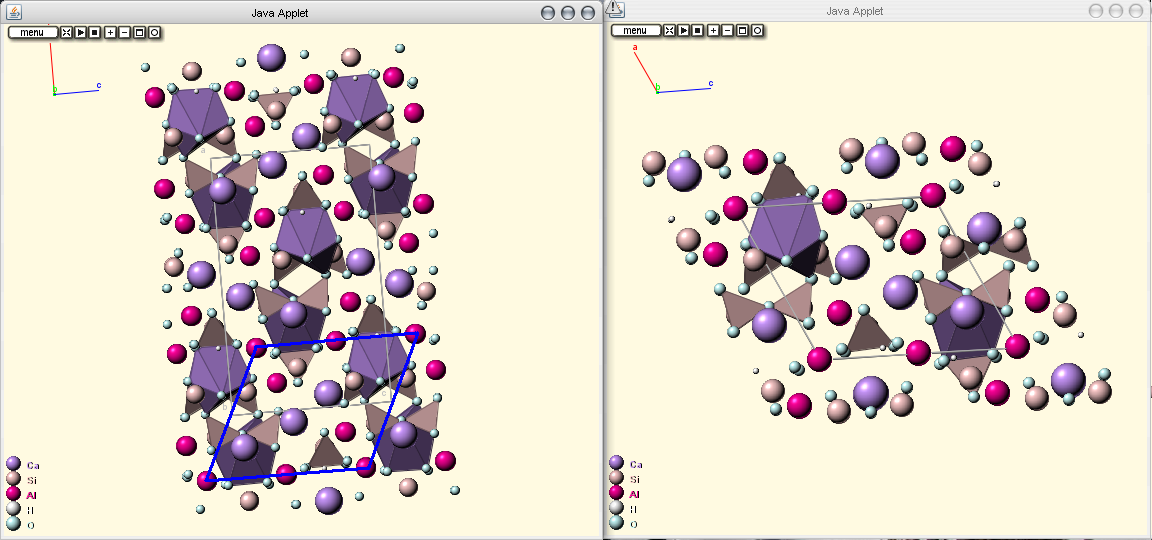This screenshot has height=540, width=1152.
Task: Click the Java icon in left title bar
Action: click(14, 11)
